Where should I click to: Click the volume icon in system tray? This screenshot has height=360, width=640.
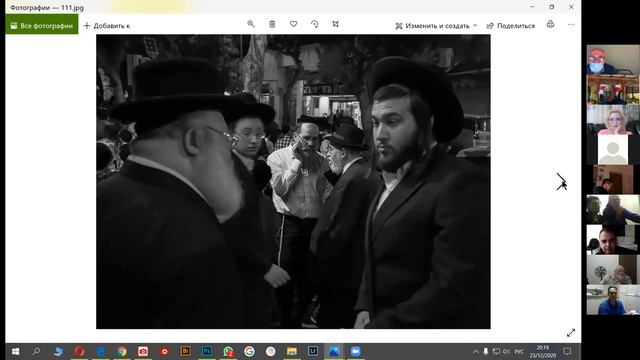[x=506, y=351]
